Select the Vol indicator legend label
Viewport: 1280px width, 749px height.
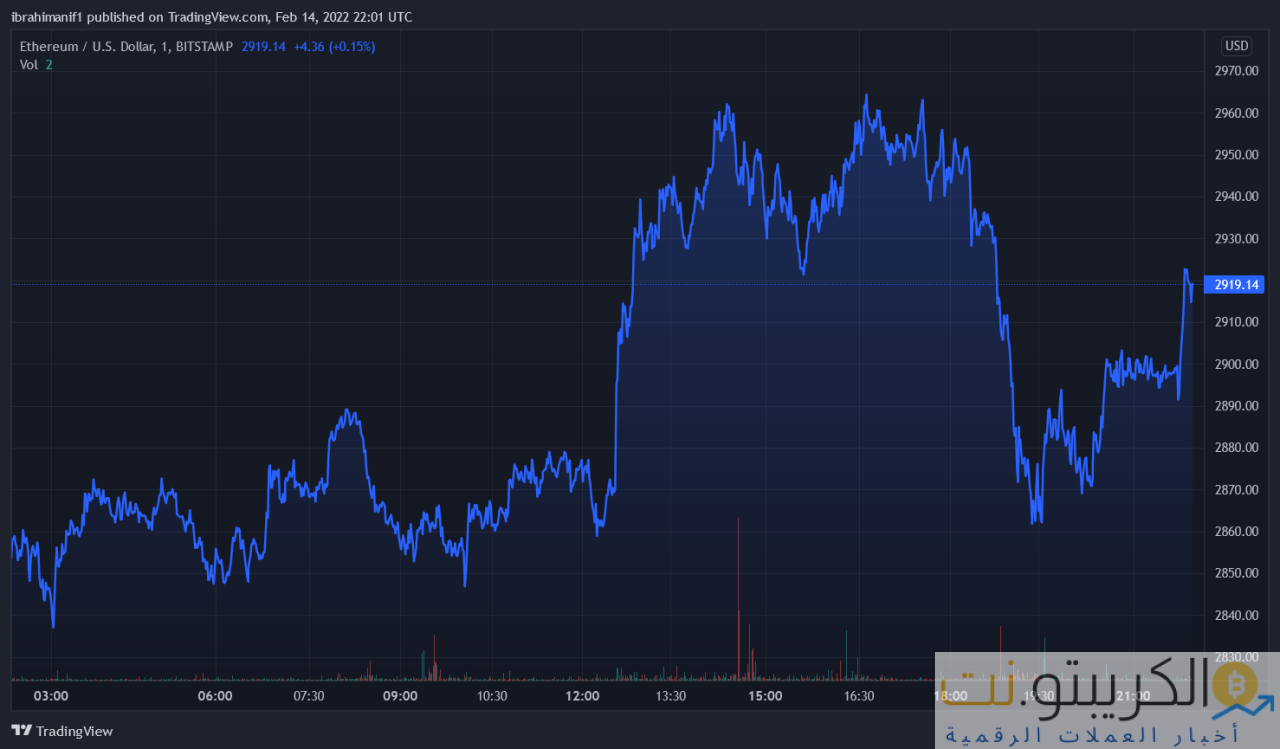click(28, 64)
